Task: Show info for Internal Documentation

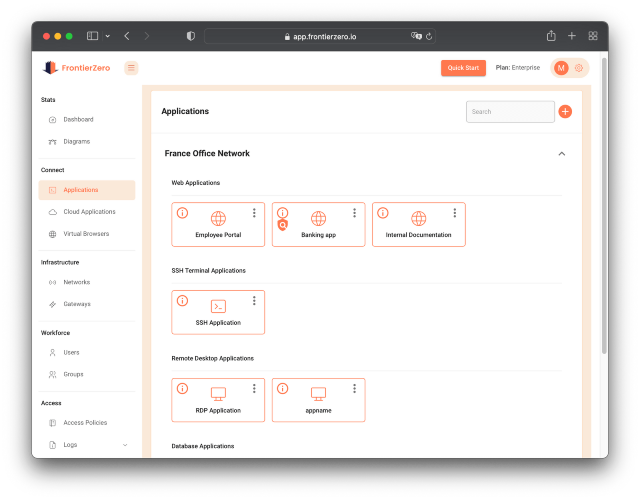Action: (383, 213)
